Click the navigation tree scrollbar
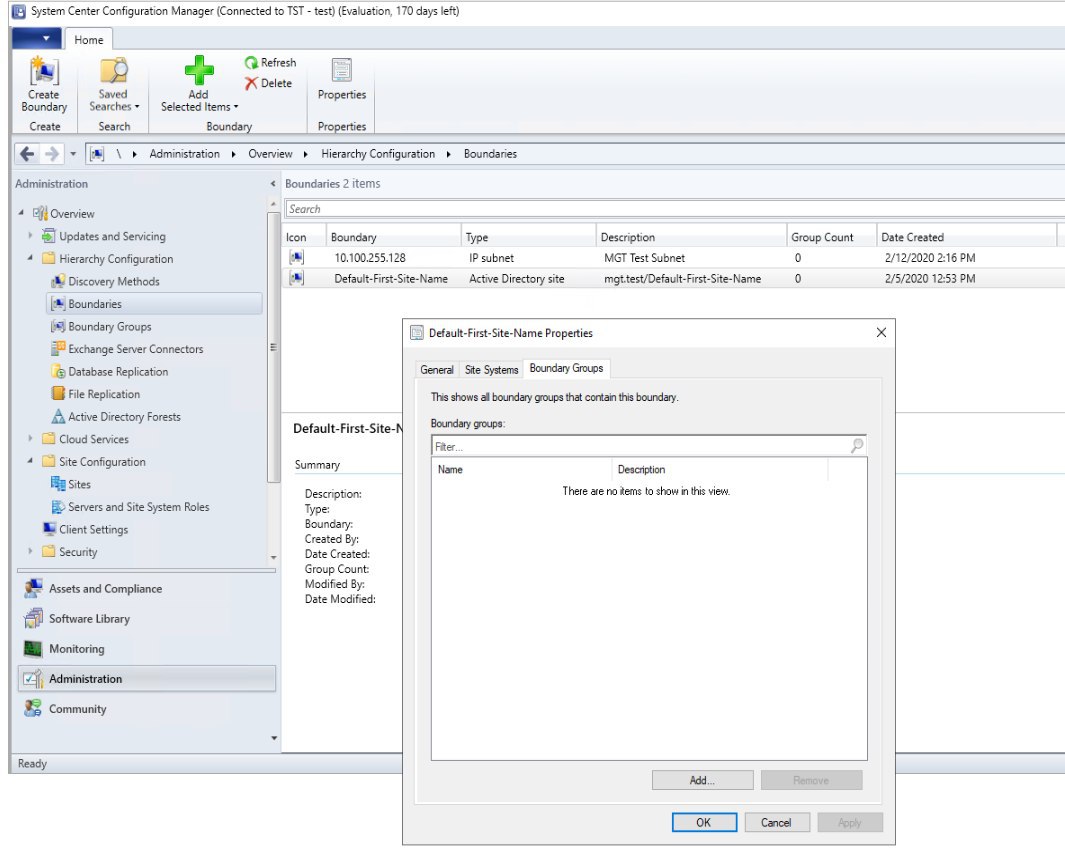This screenshot has width=1065, height=851. (x=274, y=347)
